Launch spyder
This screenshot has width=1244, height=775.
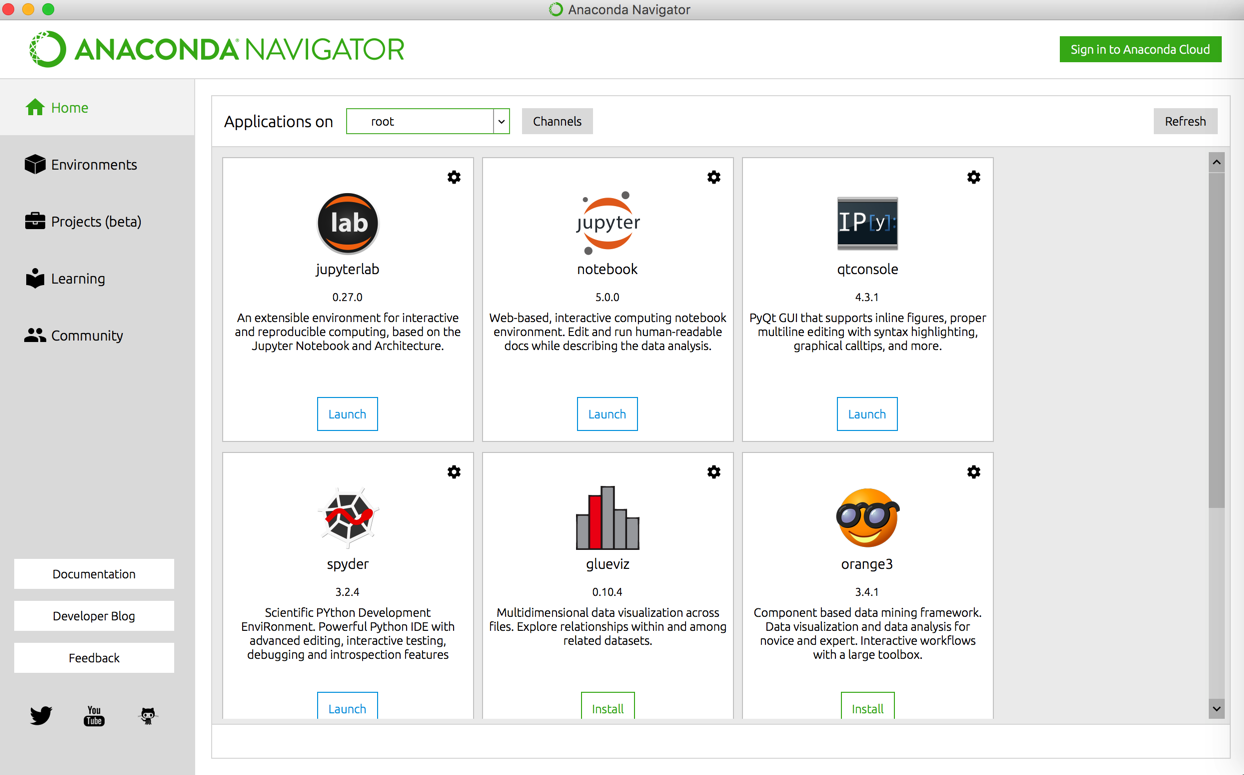(x=347, y=706)
